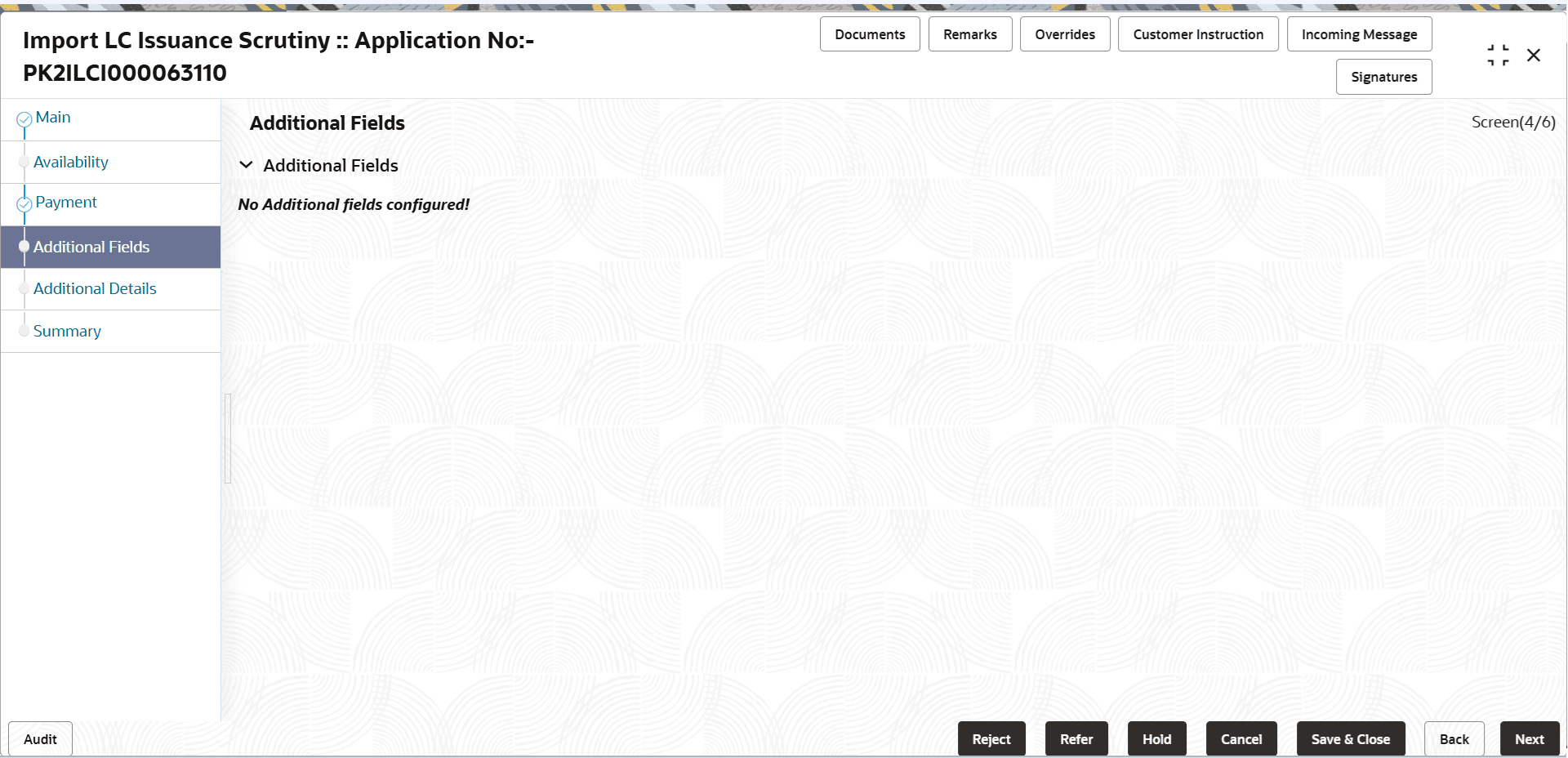Close the Import LC Issuance Scrutiny screen

click(1535, 55)
